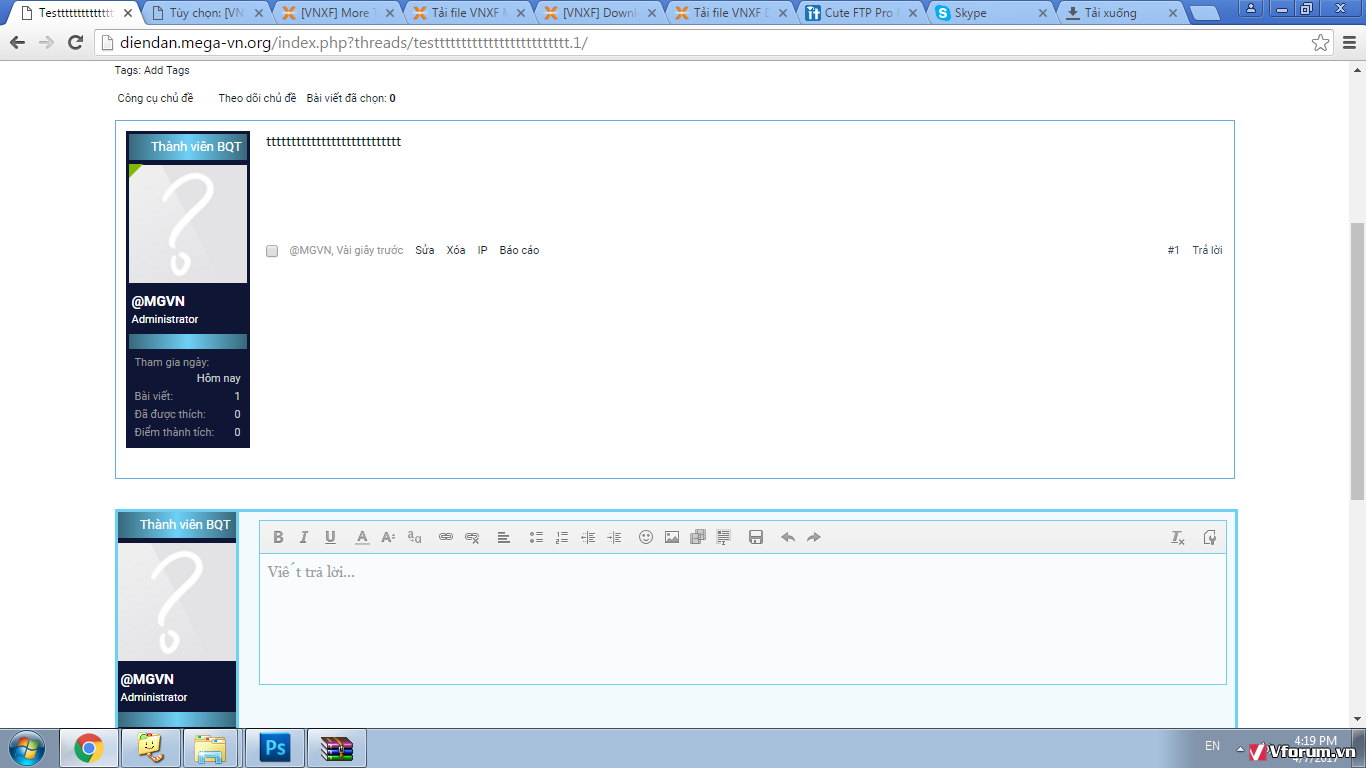Click the Sửa link on the post
Screen dimensions: 1366x768
point(425,250)
